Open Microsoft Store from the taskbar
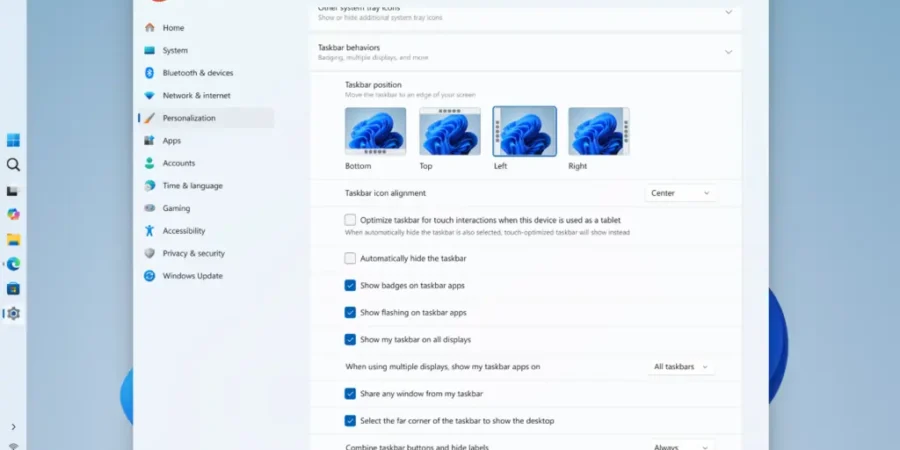This screenshot has width=900, height=450. (13, 289)
